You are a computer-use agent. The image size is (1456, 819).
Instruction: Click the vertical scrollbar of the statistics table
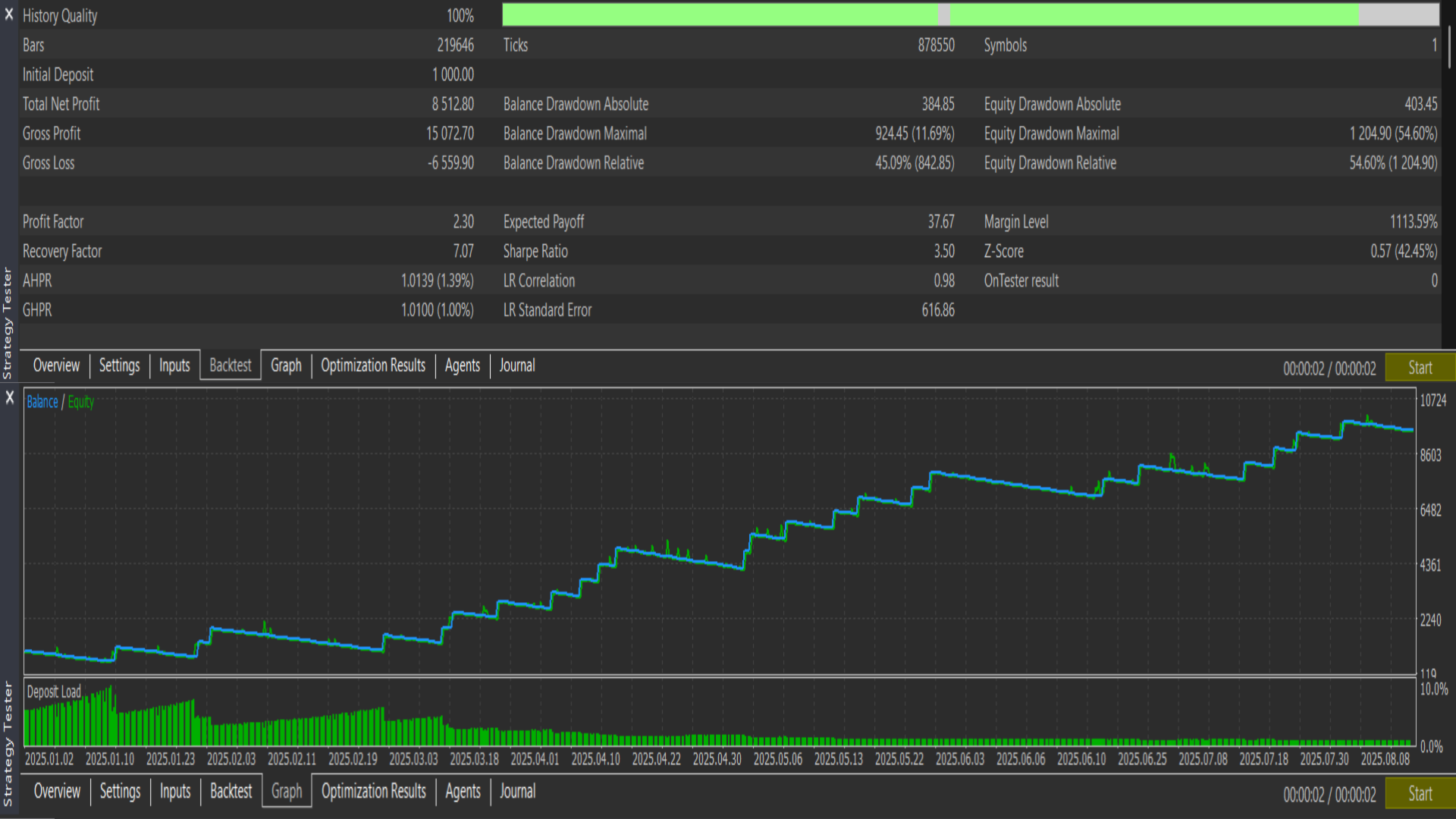(1449, 45)
